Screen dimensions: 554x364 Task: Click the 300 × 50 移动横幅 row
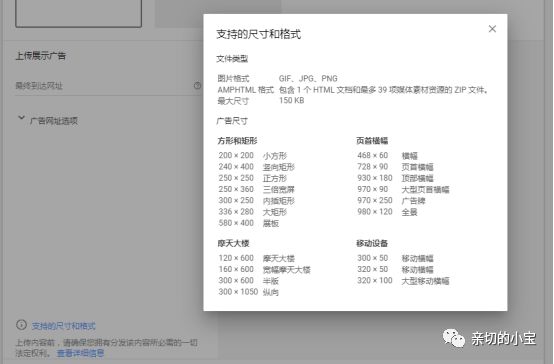395,258
